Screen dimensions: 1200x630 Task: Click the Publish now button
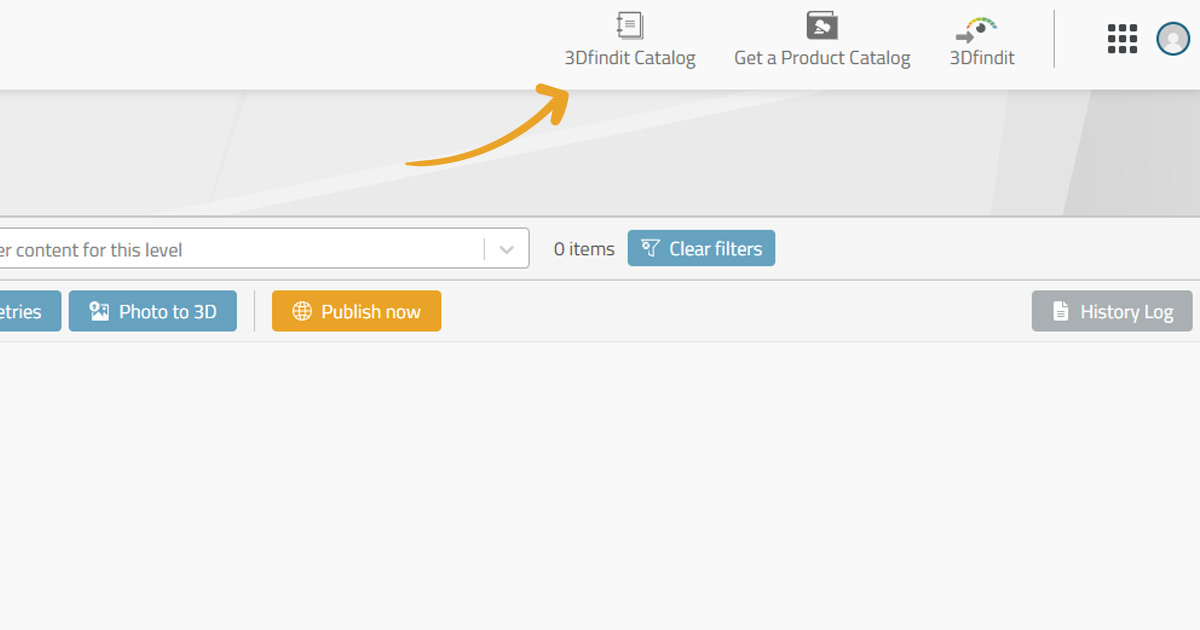click(356, 311)
